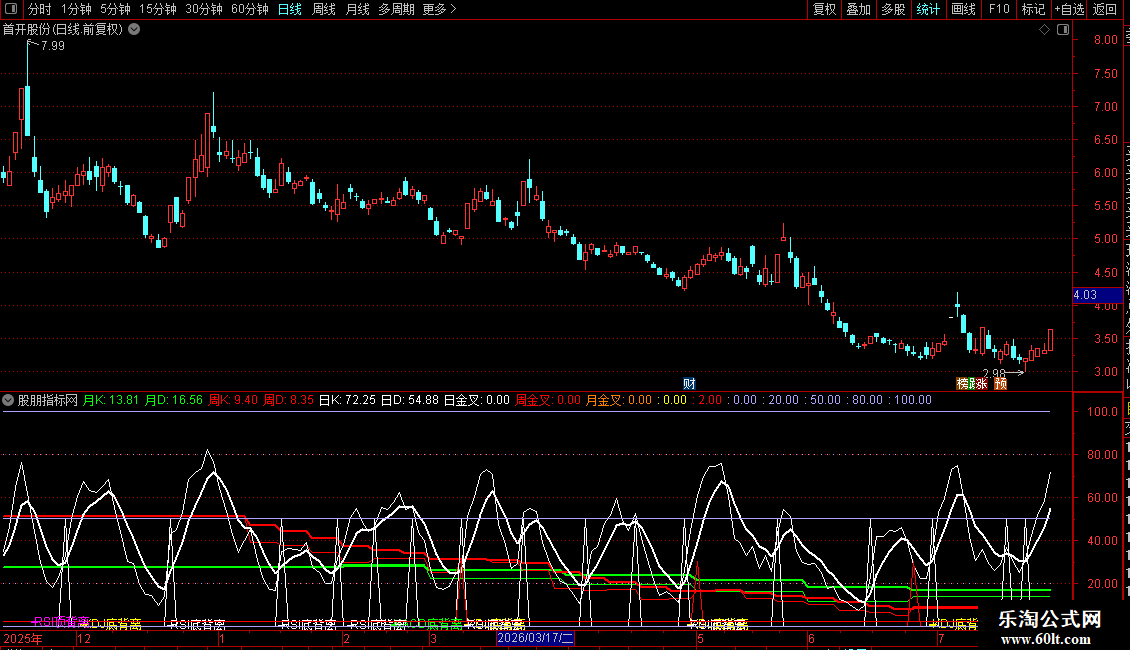Click the 周D: 8.35 indicator value

(x=288, y=400)
